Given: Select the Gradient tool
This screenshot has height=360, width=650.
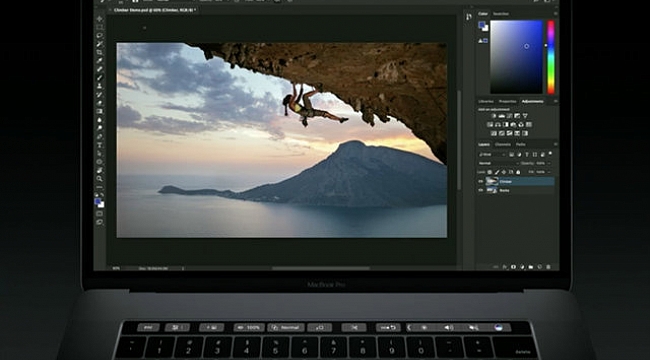Looking at the screenshot, I should [x=99, y=111].
